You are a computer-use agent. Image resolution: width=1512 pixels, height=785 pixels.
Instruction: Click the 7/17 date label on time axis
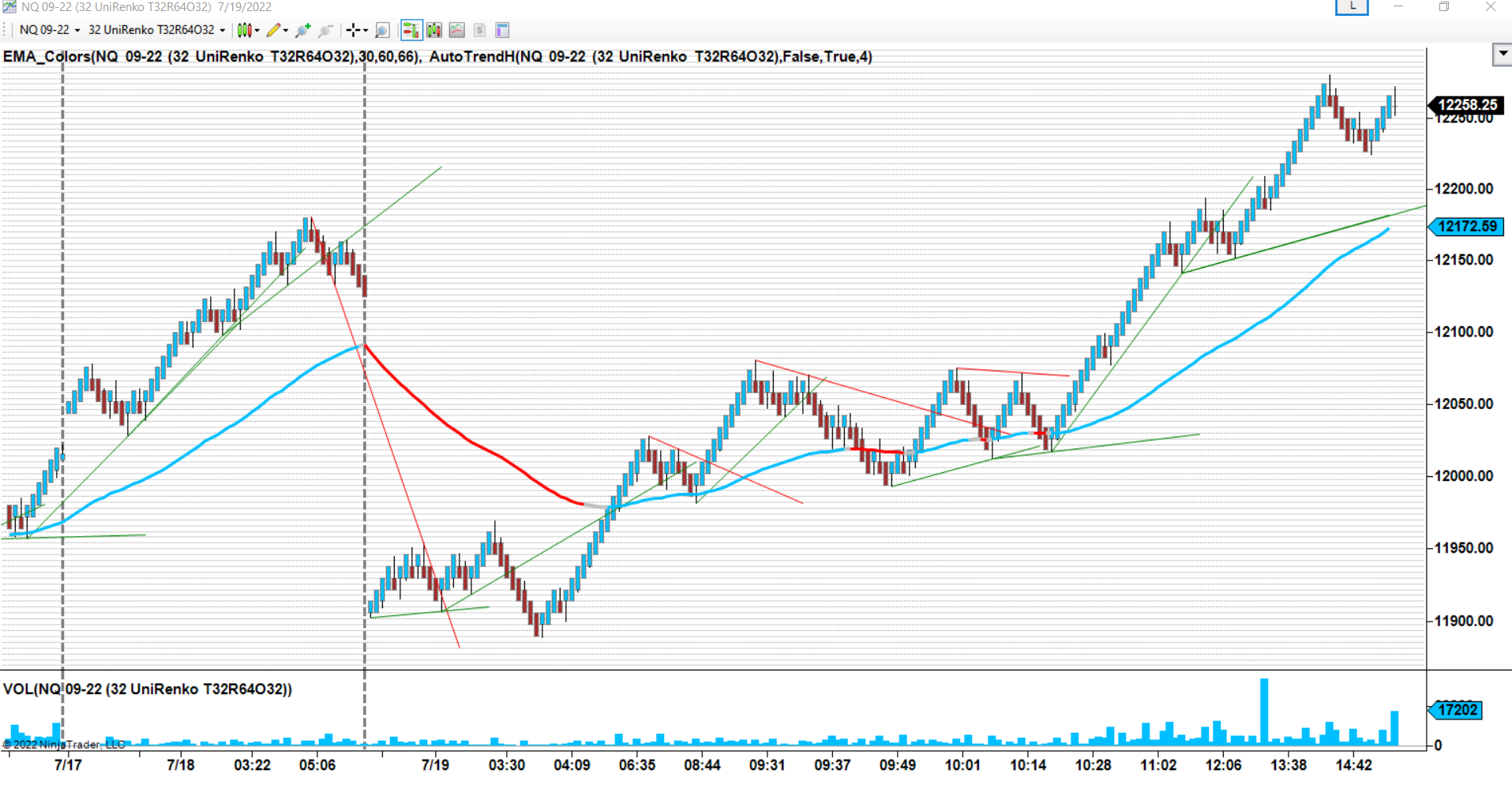point(68,765)
